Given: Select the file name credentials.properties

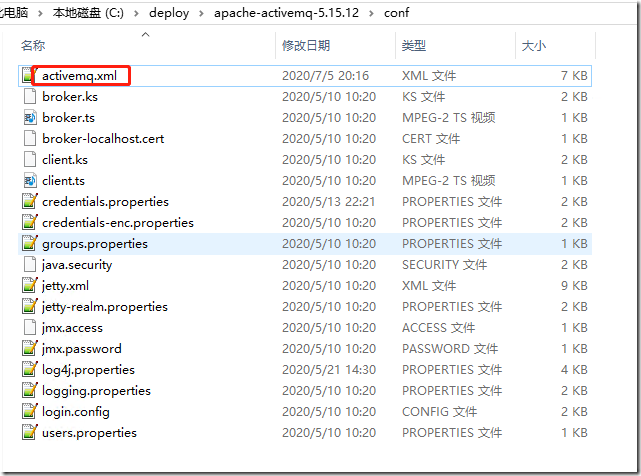Looking at the screenshot, I should click(x=105, y=202).
